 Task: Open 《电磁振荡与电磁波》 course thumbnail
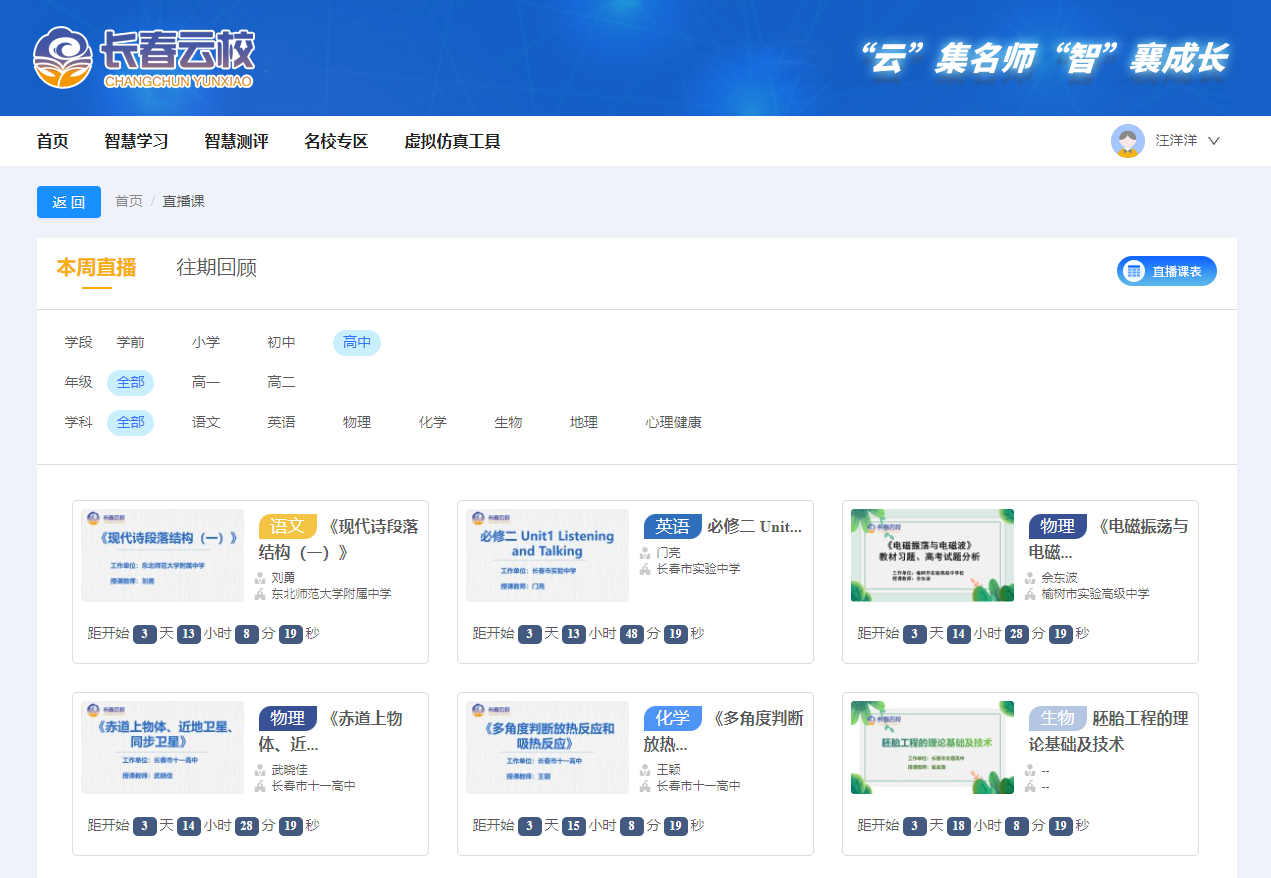[932, 555]
